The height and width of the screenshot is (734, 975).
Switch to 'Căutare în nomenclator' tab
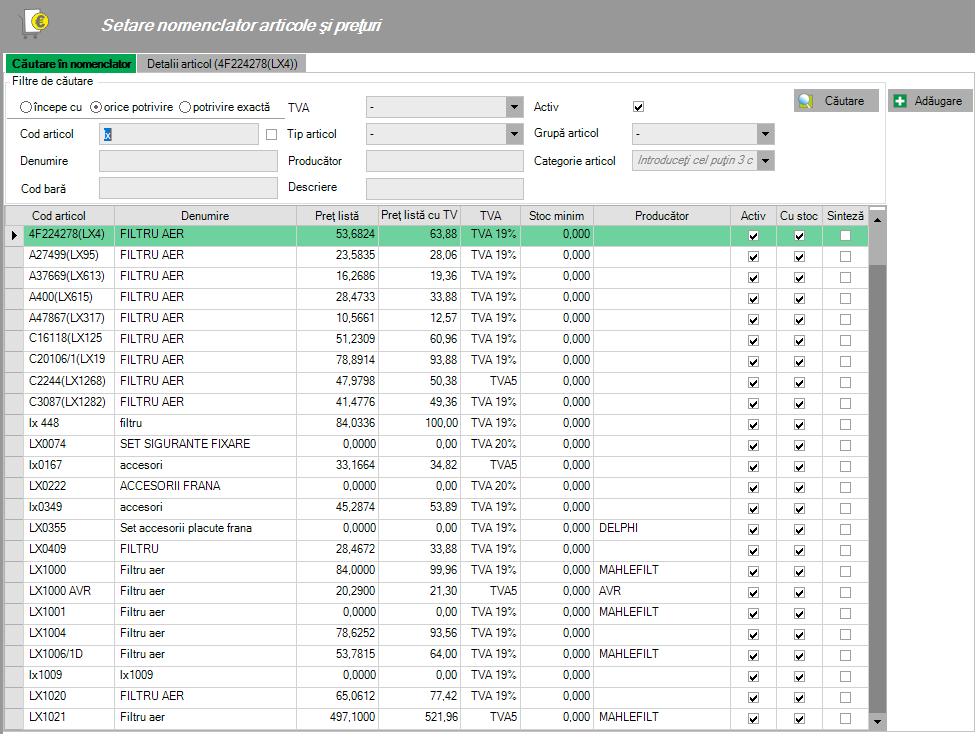point(71,63)
